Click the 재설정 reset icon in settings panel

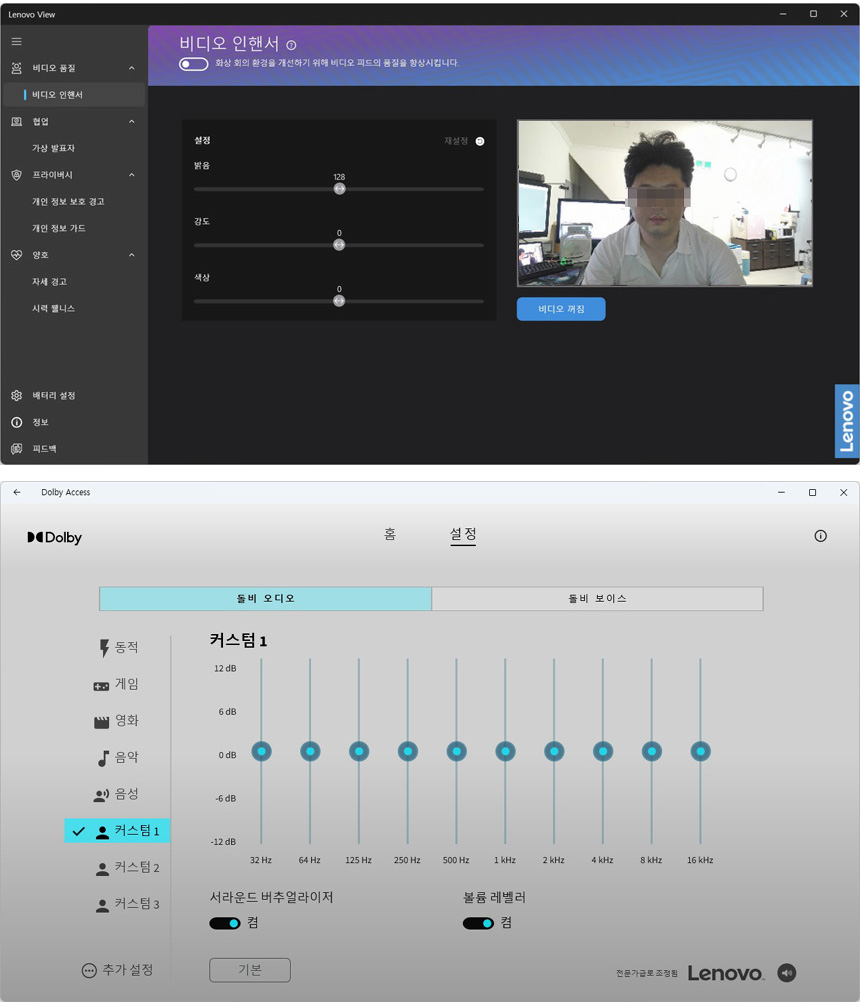pyautogui.click(x=480, y=141)
